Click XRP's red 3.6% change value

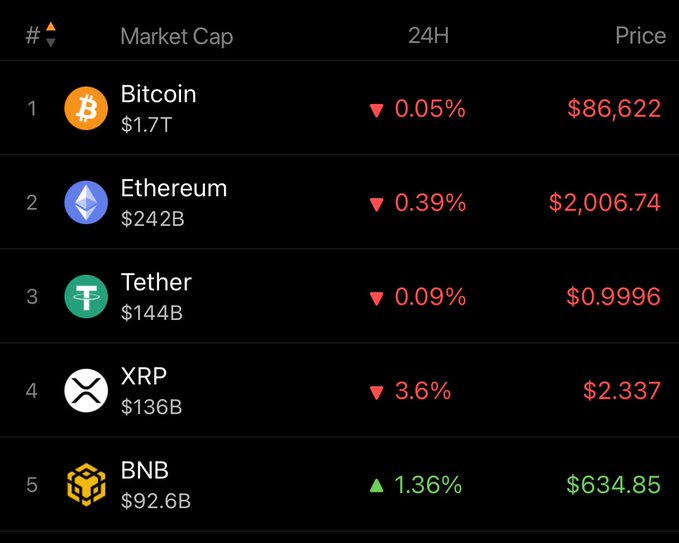click(423, 390)
